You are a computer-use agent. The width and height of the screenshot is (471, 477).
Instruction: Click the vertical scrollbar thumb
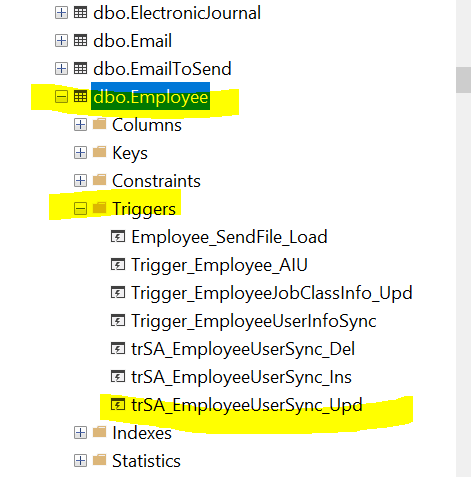[x=463, y=80]
